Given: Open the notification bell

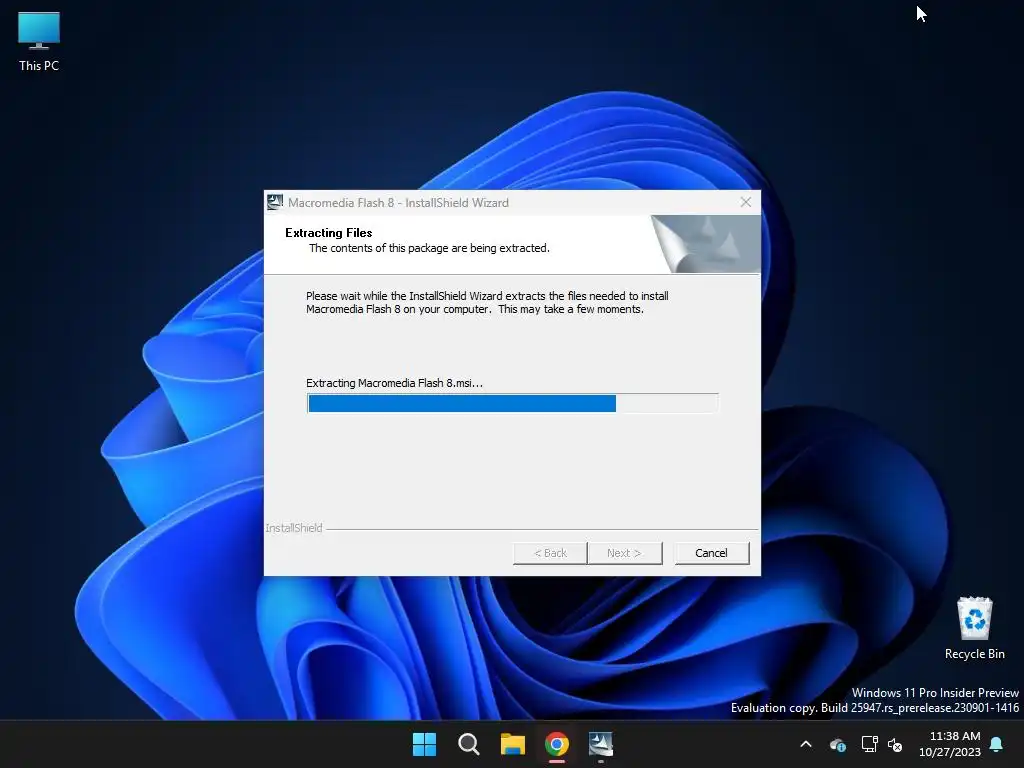Looking at the screenshot, I should [997, 744].
